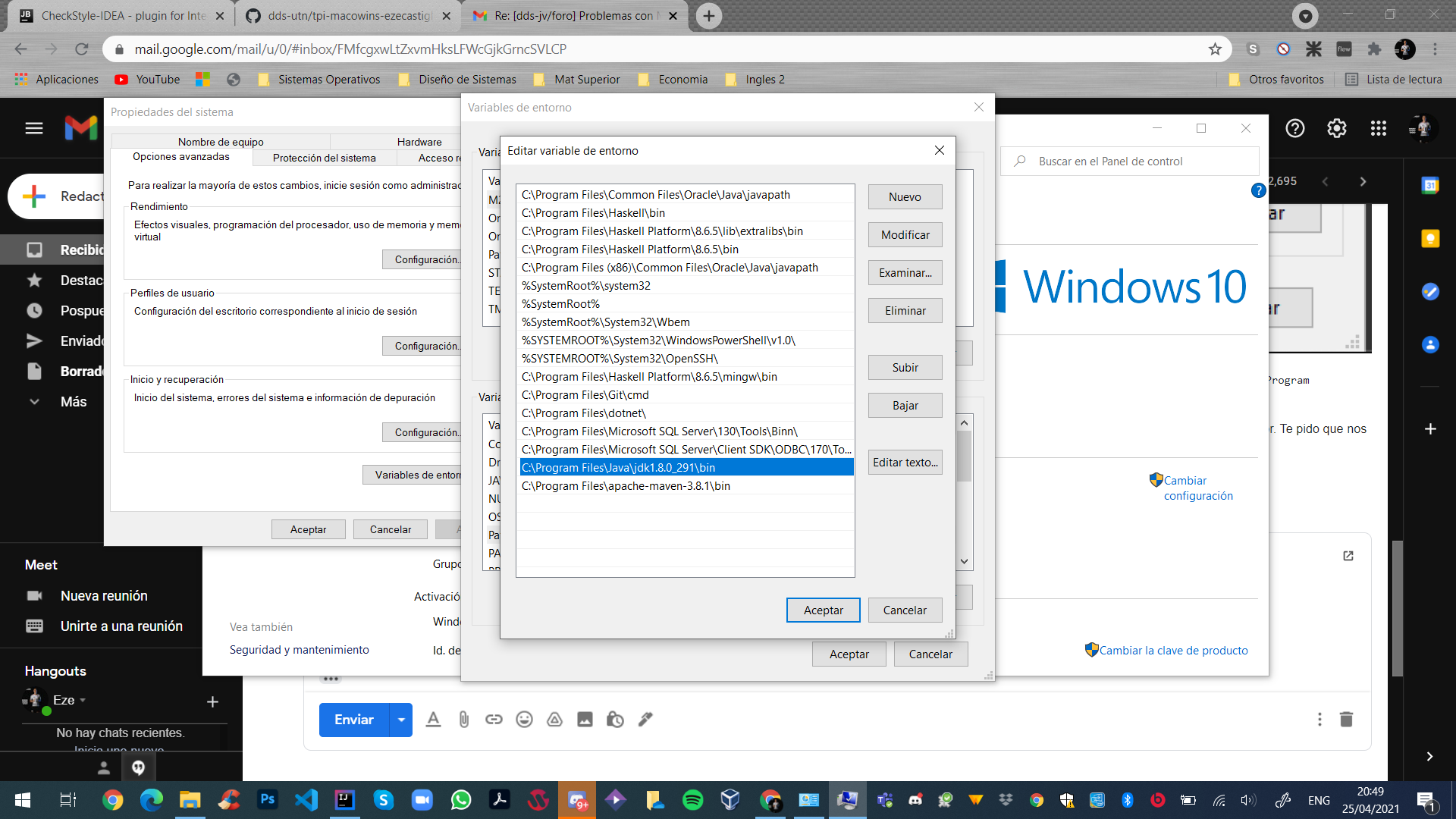Select the C:\Program Files\dotnet\ entry
The width and height of the screenshot is (1456, 819).
pyautogui.click(x=686, y=413)
